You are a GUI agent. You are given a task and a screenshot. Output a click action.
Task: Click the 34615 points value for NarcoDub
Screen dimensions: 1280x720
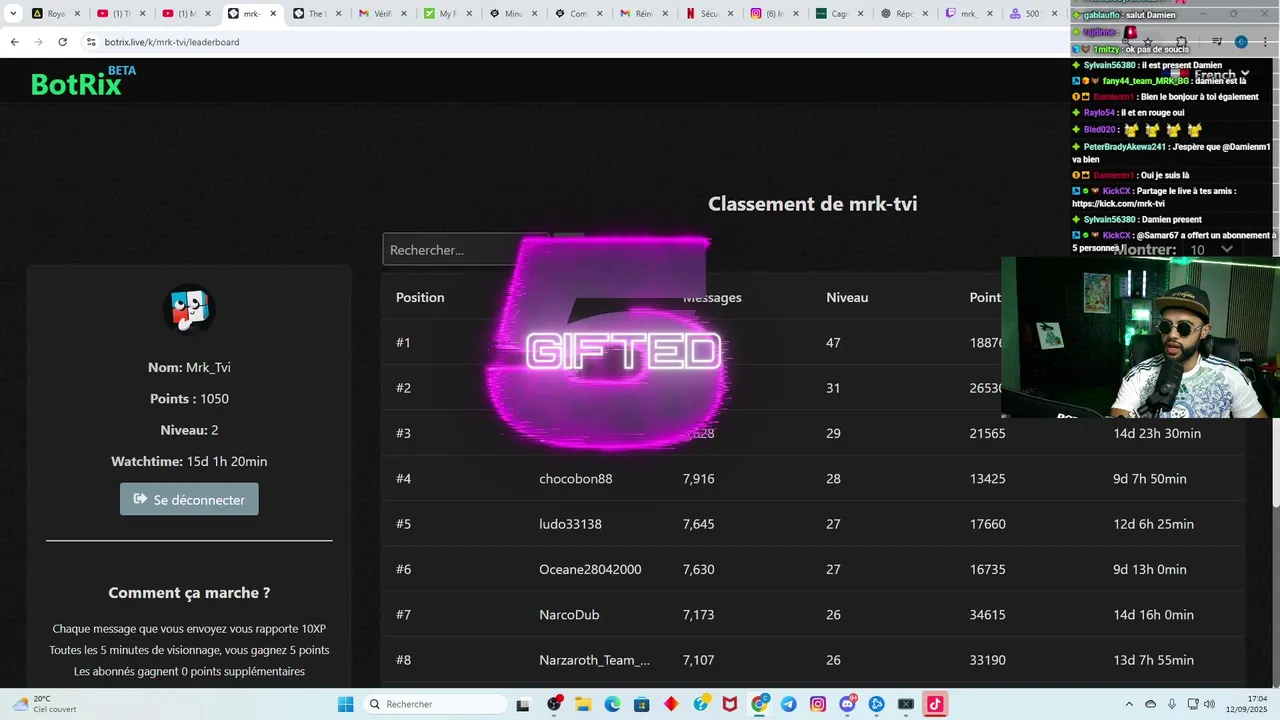click(x=988, y=615)
